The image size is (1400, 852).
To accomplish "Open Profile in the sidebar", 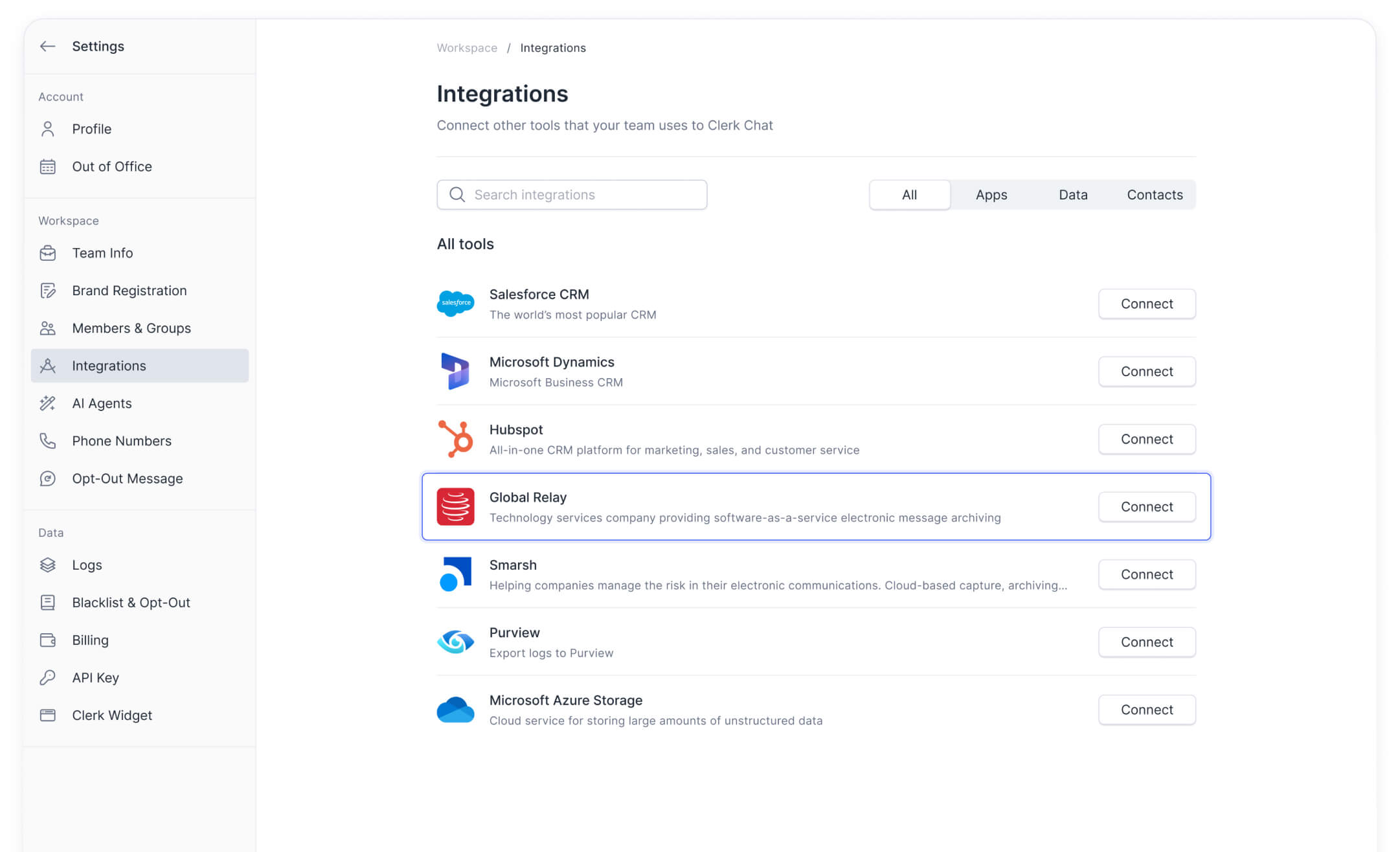I will point(140,129).
